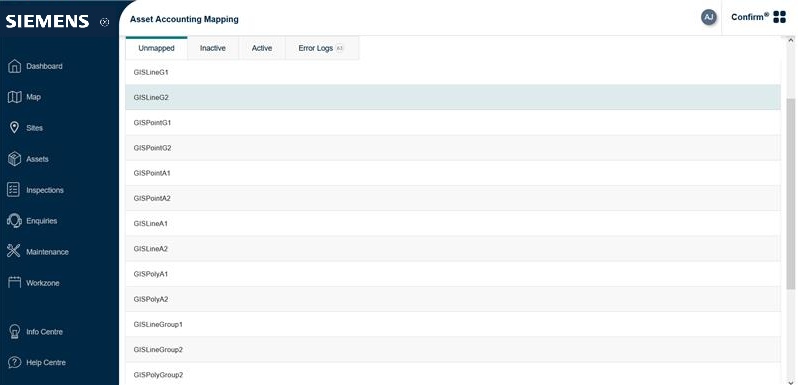Collapse sidebar using icon beside Siemens logo
The image size is (798, 385).
pyautogui.click(x=104, y=22)
